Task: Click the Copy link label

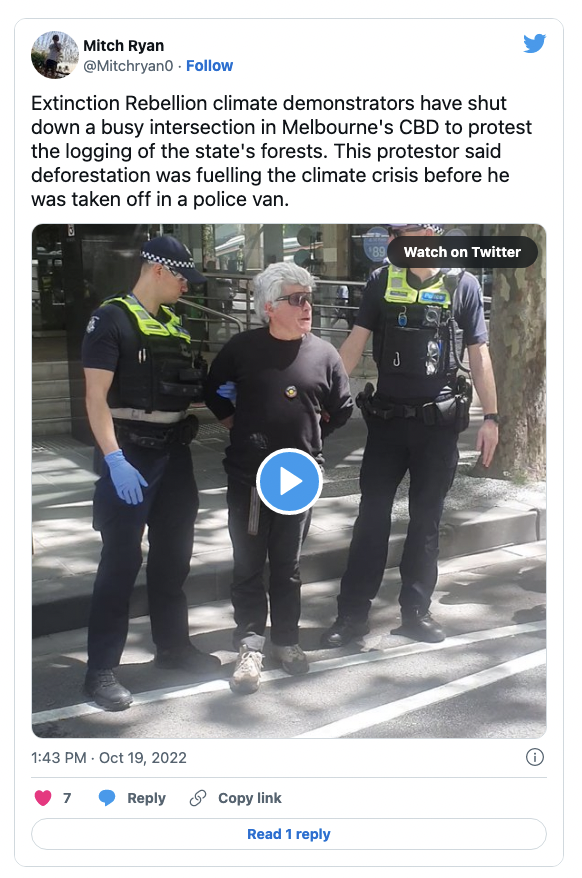Action: point(250,798)
